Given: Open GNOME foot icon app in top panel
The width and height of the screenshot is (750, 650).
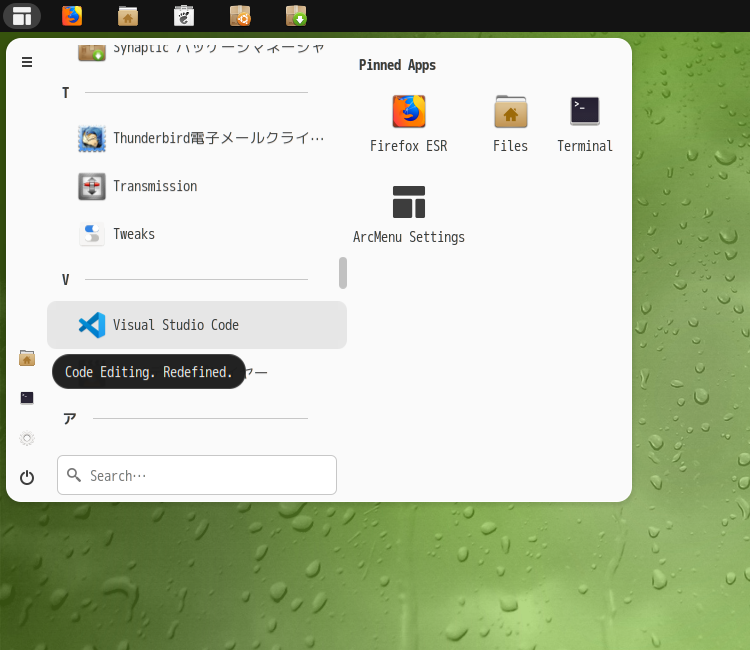Looking at the screenshot, I should 184,16.
